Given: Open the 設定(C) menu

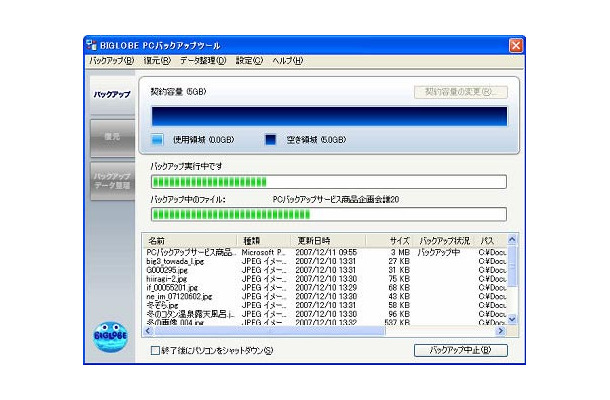Looking at the screenshot, I should click(x=249, y=61).
